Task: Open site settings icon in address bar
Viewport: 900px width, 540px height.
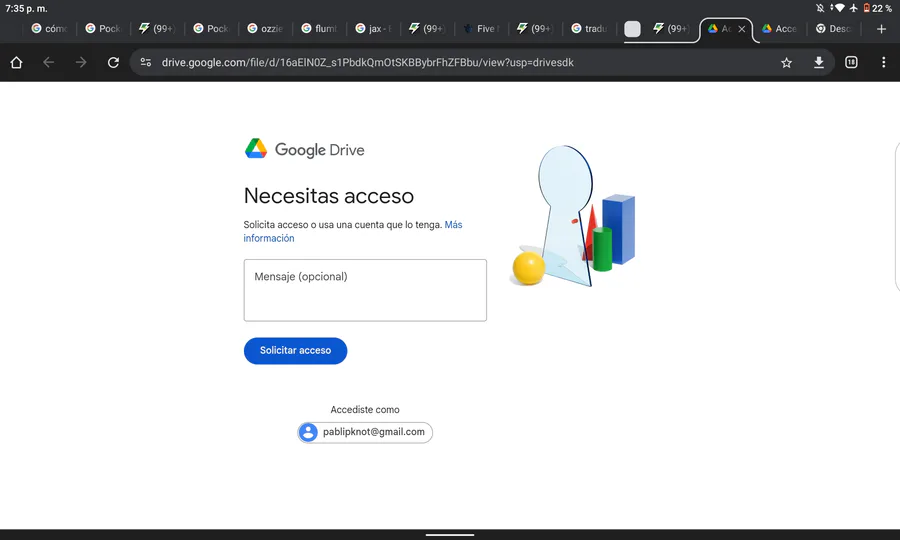Action: [146, 63]
